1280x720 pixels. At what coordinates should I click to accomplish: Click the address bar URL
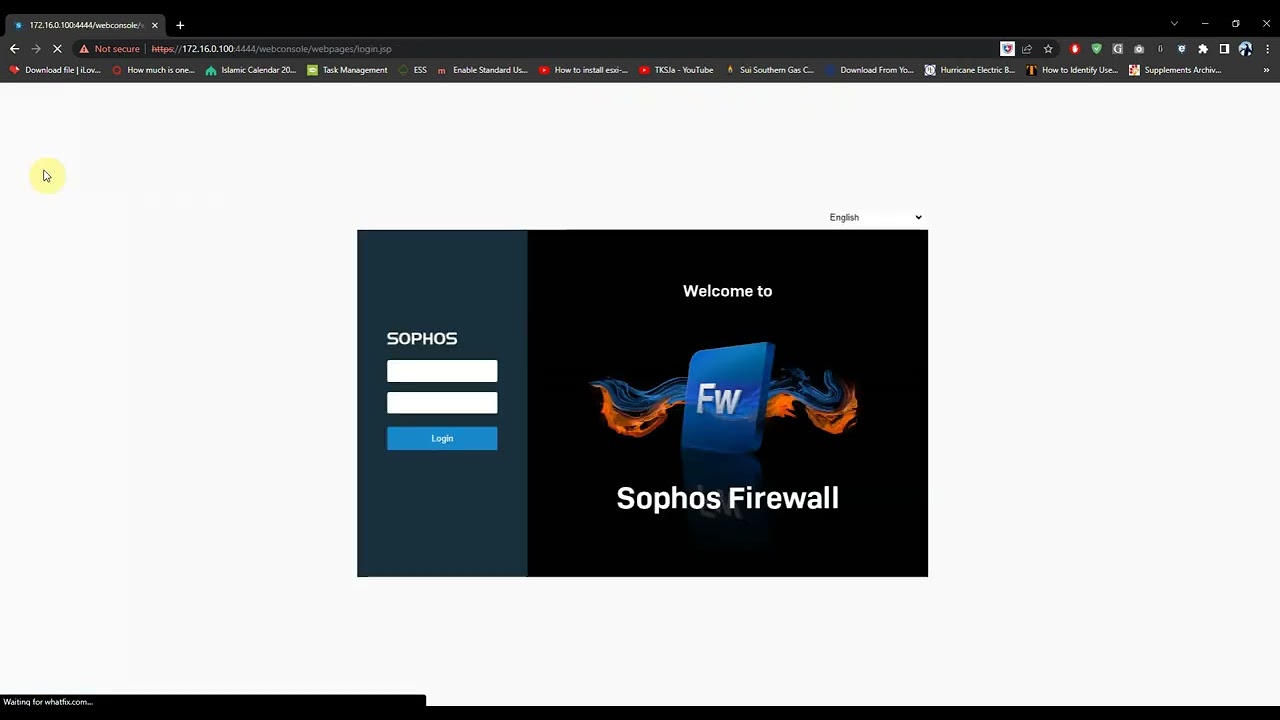271,49
